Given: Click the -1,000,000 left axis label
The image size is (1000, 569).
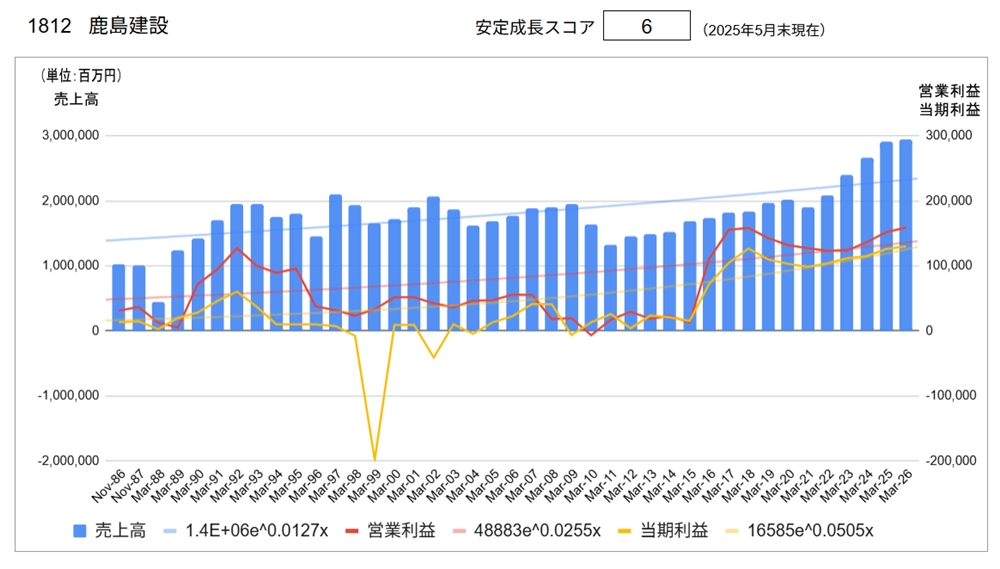Looking at the screenshot, I should (x=68, y=395).
